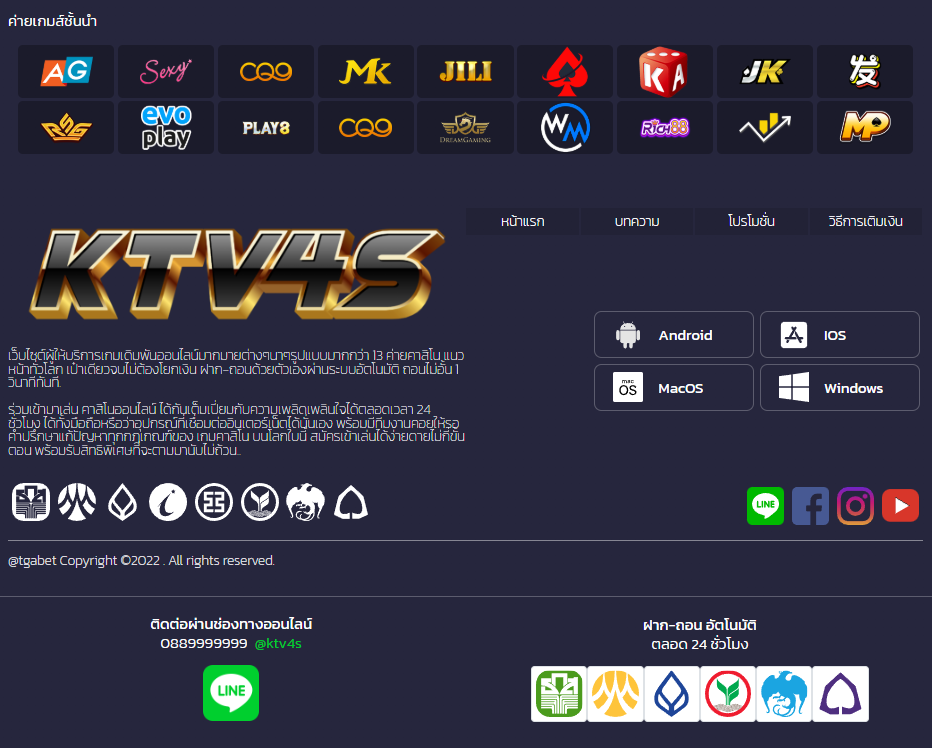Image resolution: width=932 pixels, height=748 pixels.
Task: Open the บทความ menu item
Action: [637, 221]
